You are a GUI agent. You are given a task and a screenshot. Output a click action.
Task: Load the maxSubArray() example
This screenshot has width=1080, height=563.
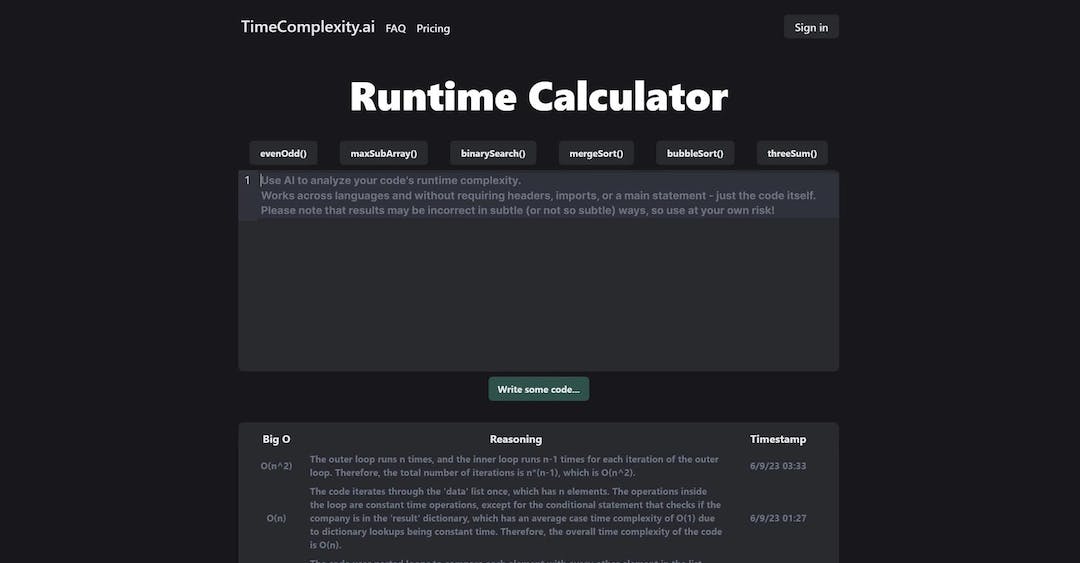tap(384, 153)
